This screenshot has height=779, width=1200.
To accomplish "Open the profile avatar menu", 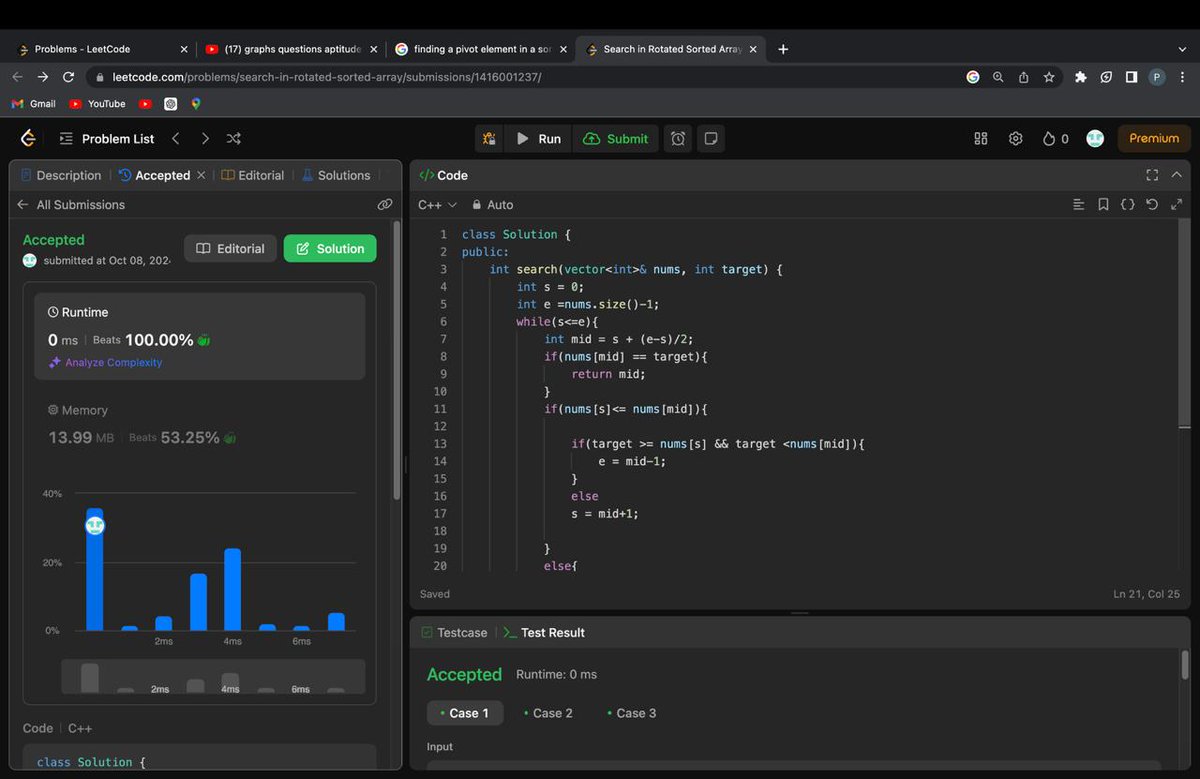I will coord(1095,139).
